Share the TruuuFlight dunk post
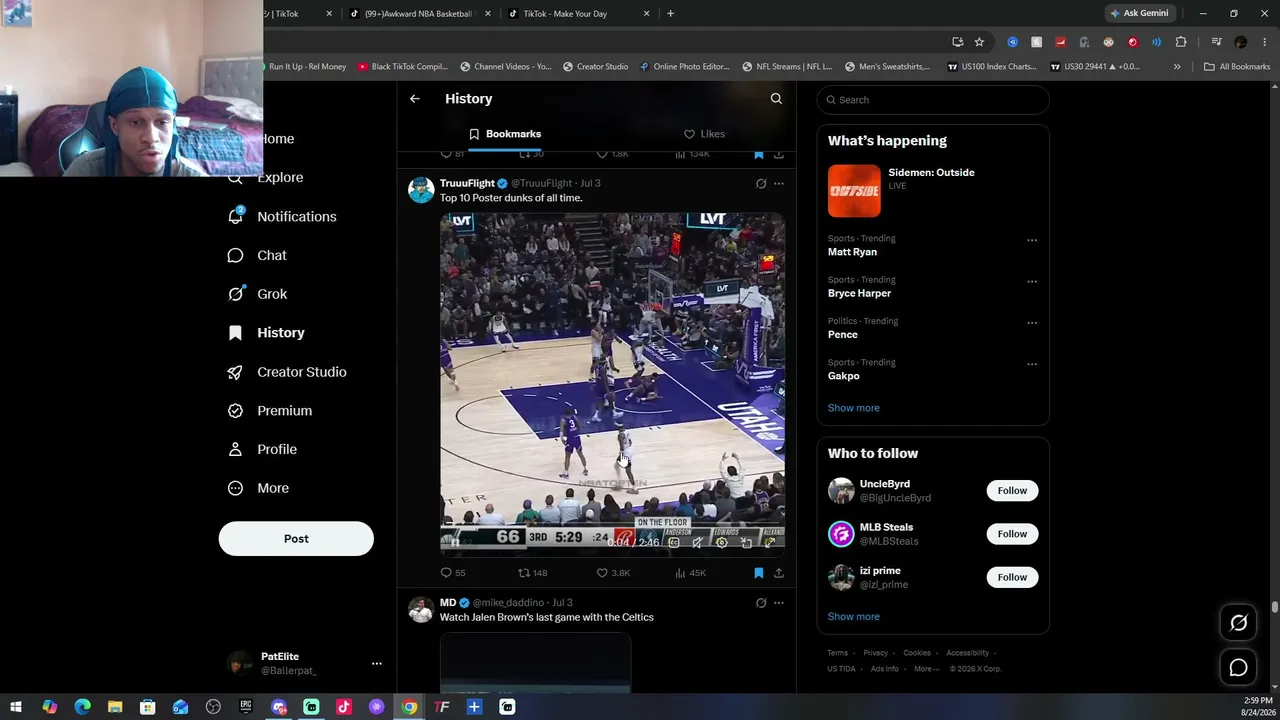 tap(779, 573)
